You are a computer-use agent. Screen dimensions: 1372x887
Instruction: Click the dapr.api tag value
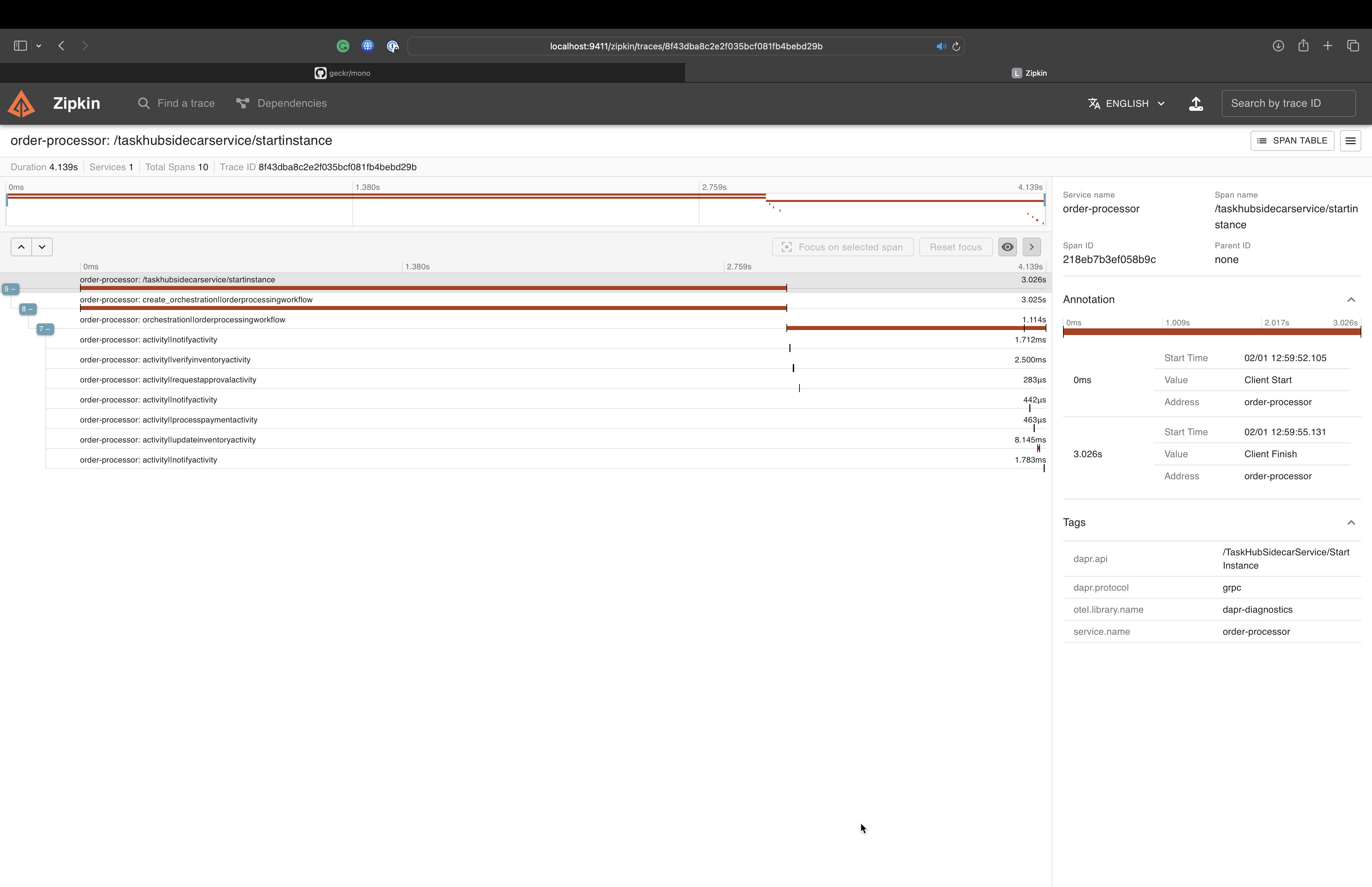click(x=1286, y=559)
